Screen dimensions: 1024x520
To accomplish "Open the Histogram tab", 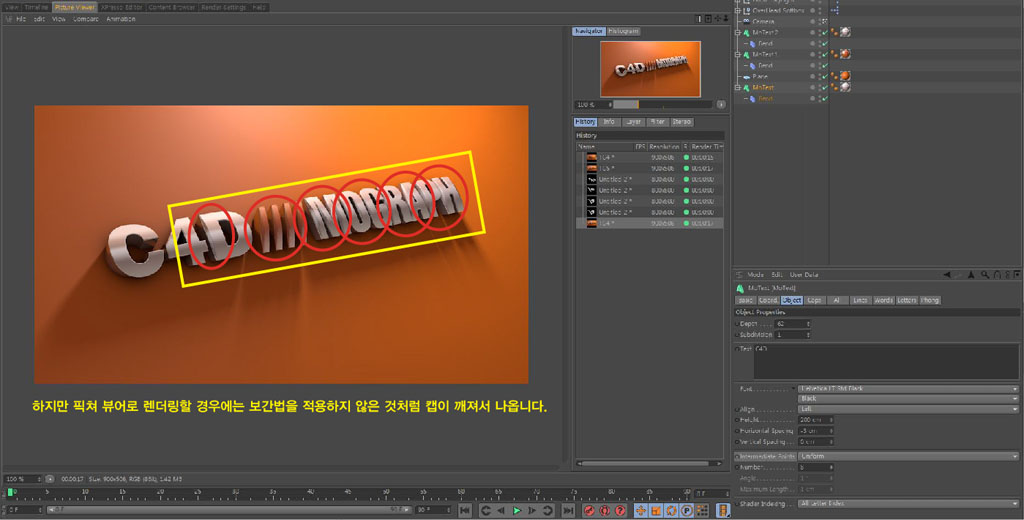I will point(623,31).
